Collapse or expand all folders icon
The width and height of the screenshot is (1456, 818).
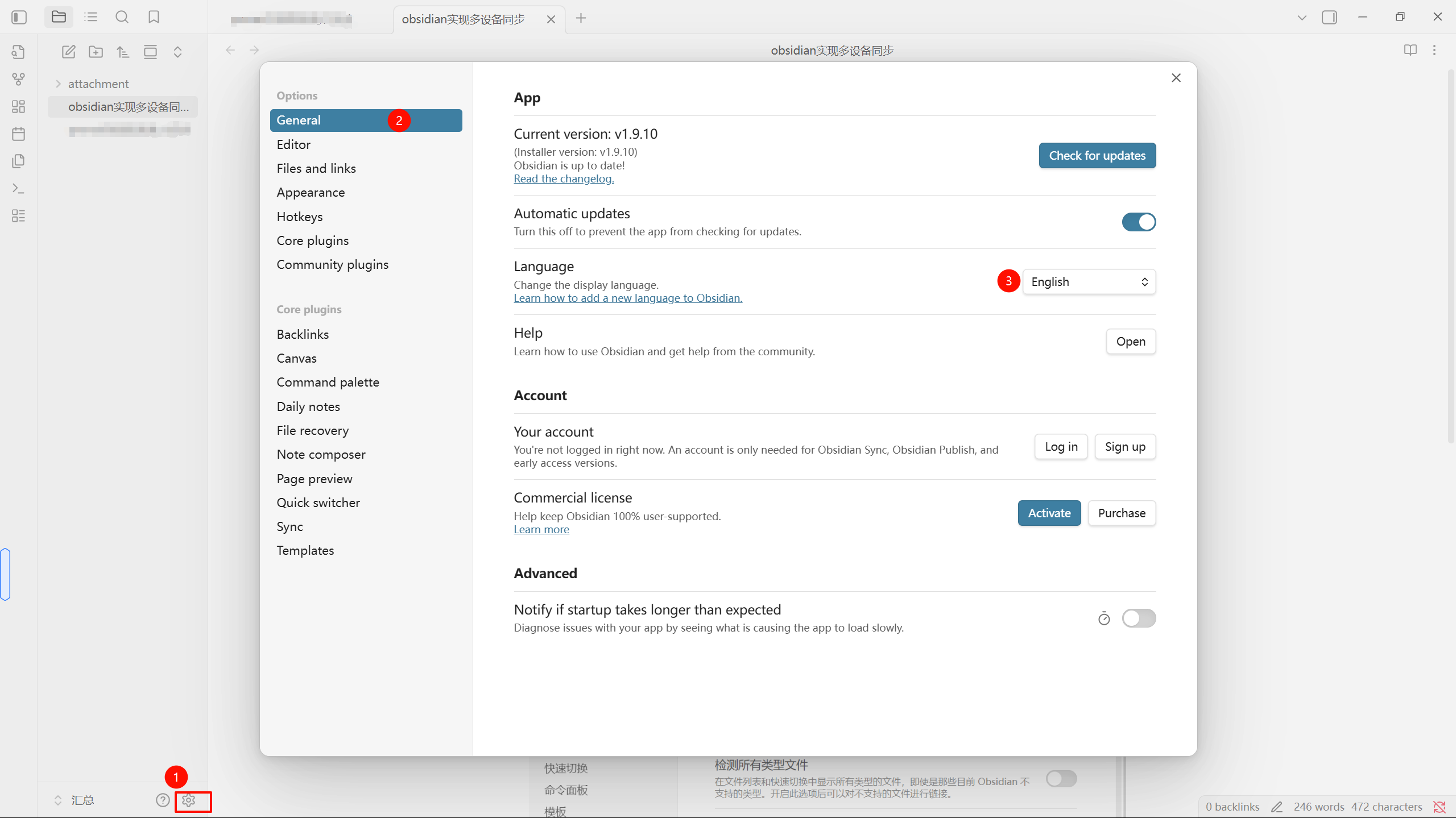[177, 52]
